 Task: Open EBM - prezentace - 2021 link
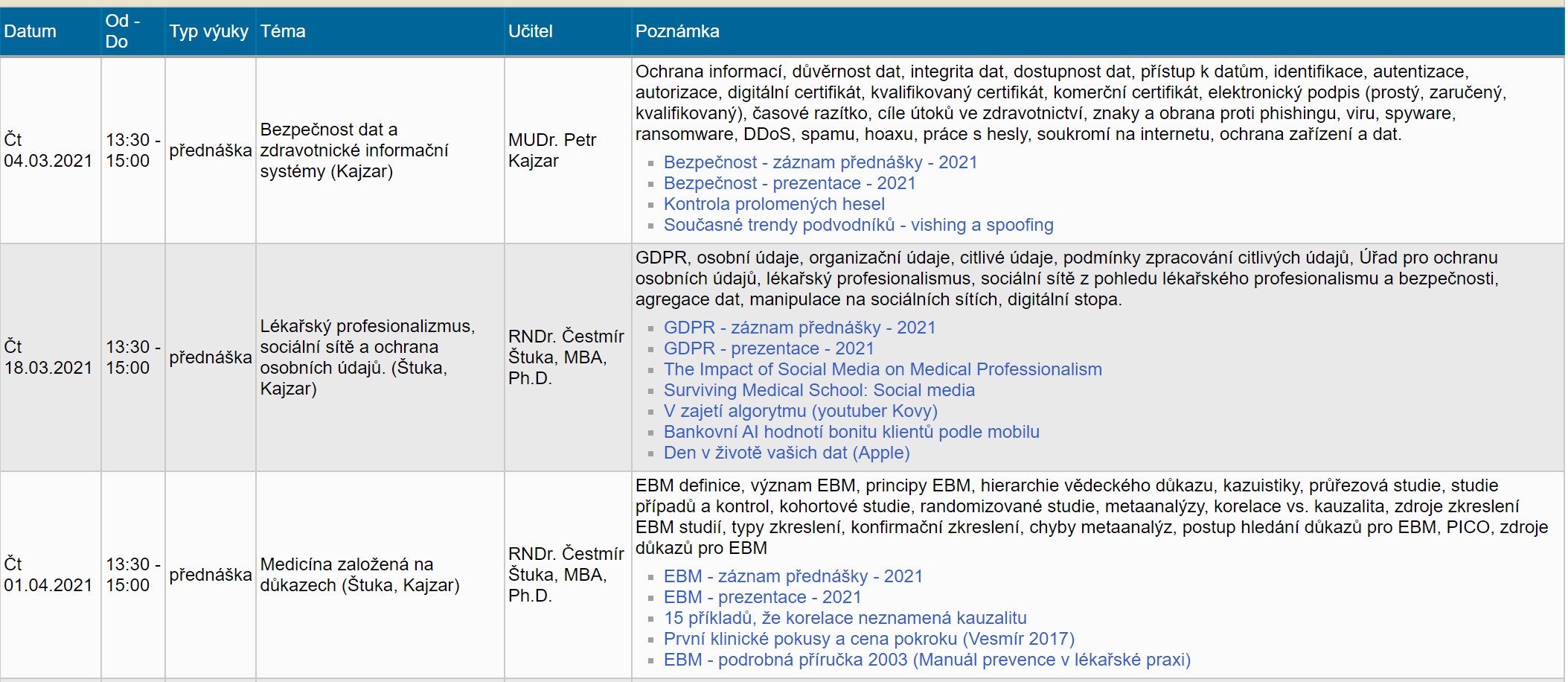[x=762, y=597]
